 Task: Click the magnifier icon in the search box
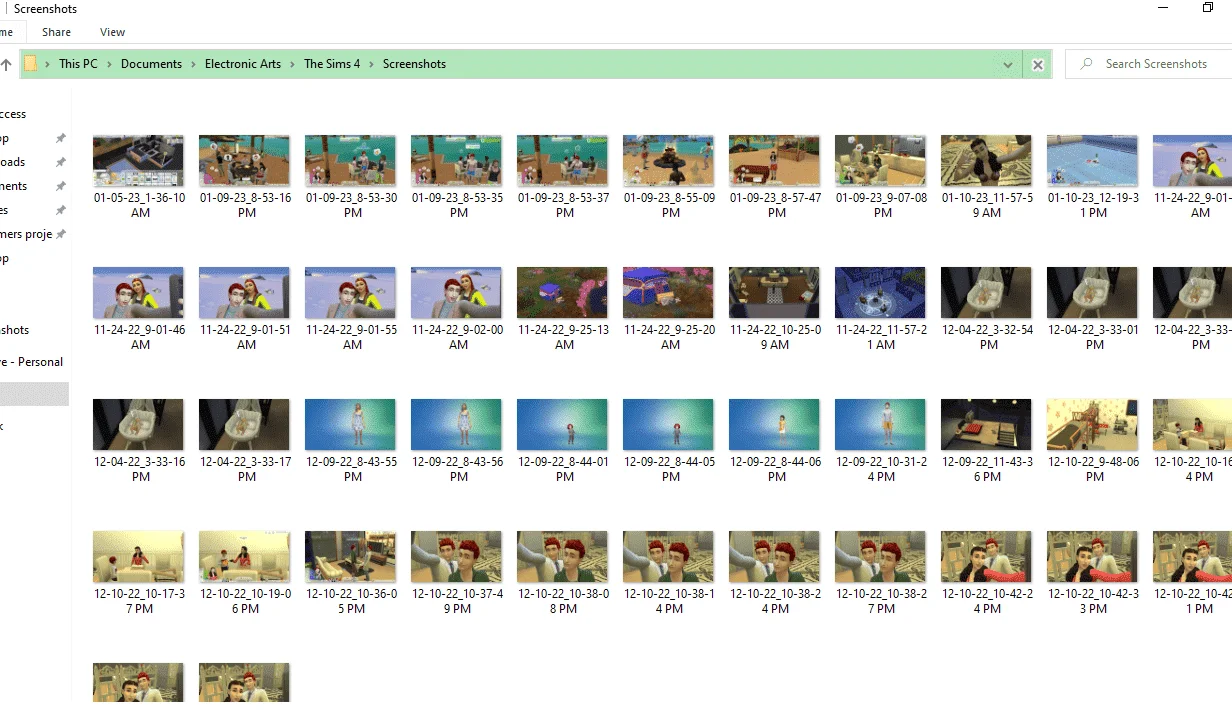[1086, 64]
